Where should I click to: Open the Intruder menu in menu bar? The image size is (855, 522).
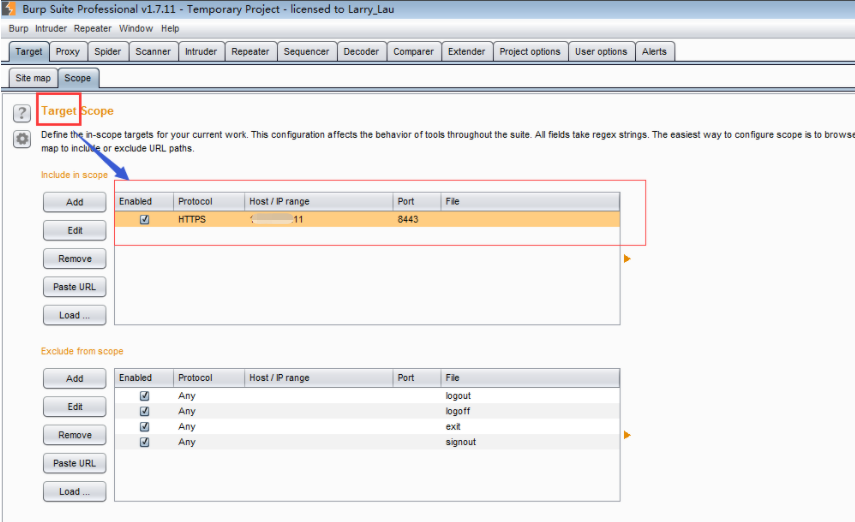pos(51,28)
